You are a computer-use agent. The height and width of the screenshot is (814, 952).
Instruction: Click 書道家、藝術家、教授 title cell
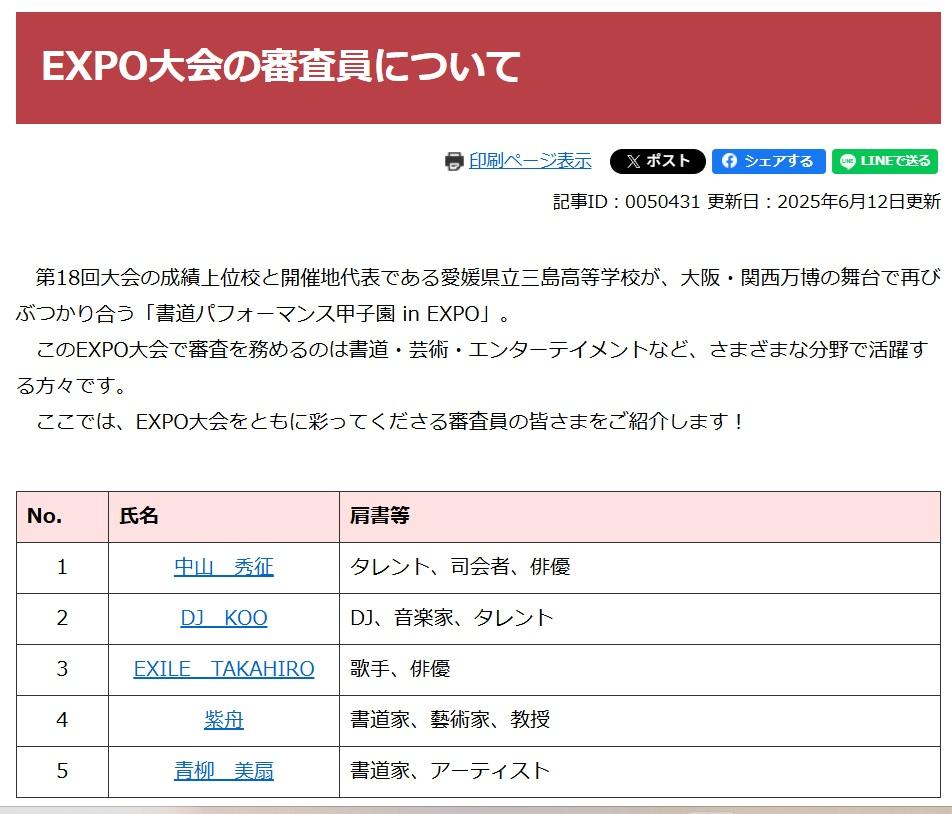[640, 721]
